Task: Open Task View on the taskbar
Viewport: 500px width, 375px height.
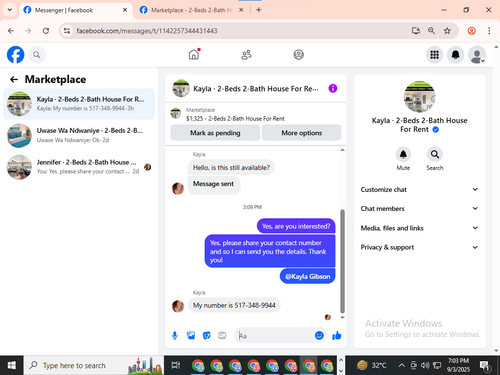Action: [x=176, y=366]
